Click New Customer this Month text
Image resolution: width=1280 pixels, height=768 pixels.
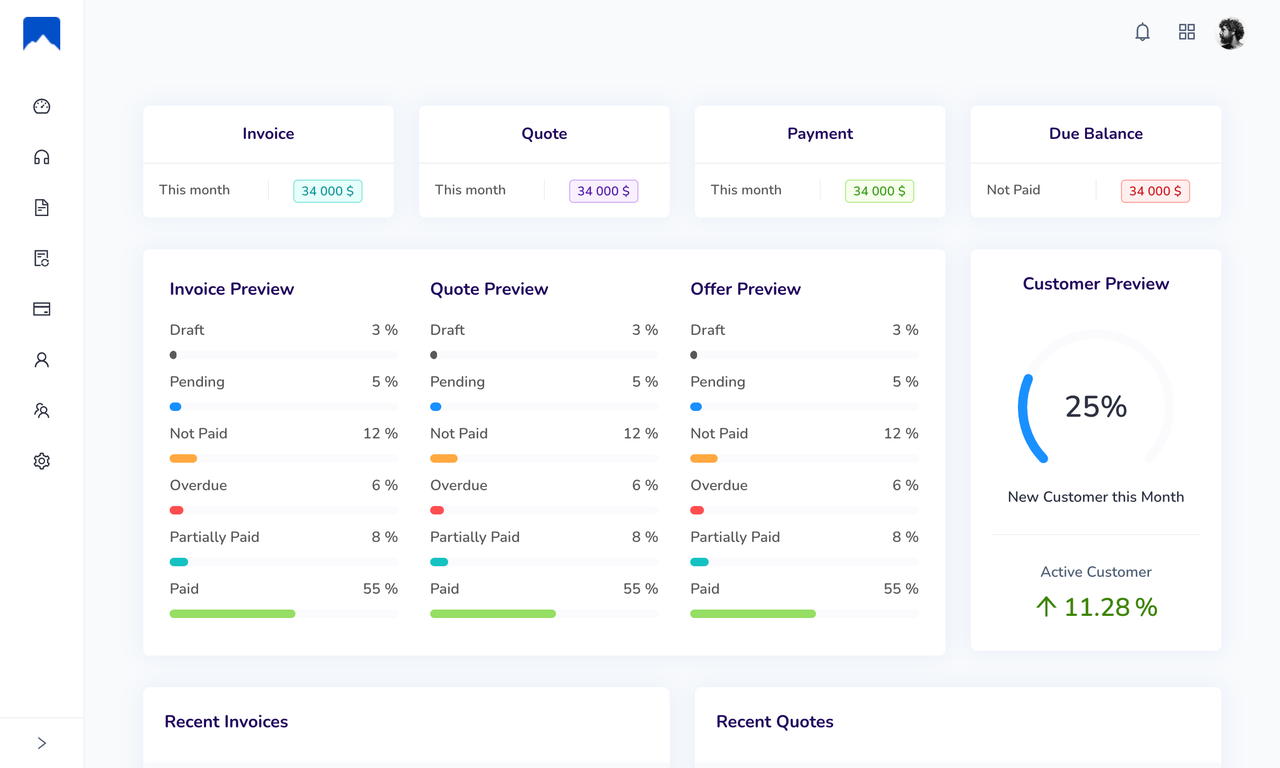point(1096,497)
